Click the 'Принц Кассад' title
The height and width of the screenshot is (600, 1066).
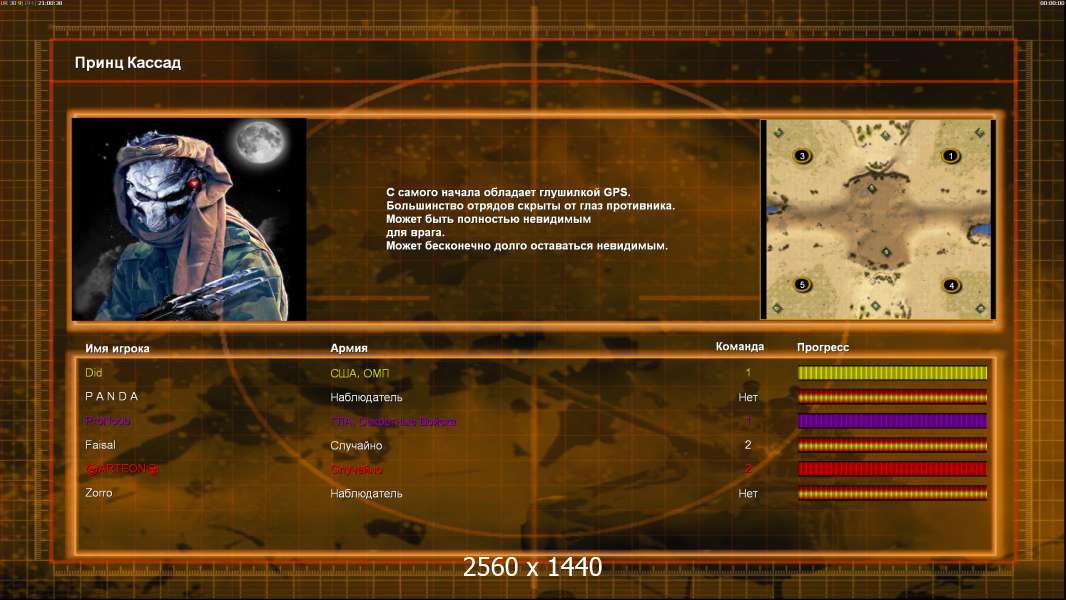[128, 63]
